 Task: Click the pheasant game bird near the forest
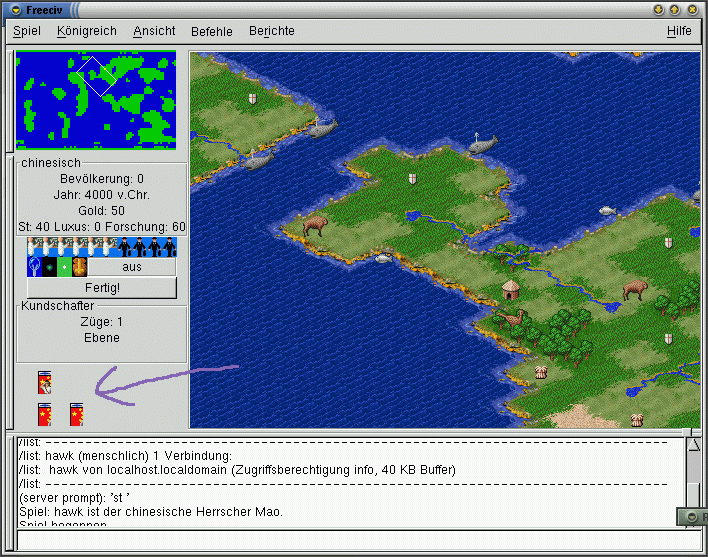pyautogui.click(x=511, y=318)
